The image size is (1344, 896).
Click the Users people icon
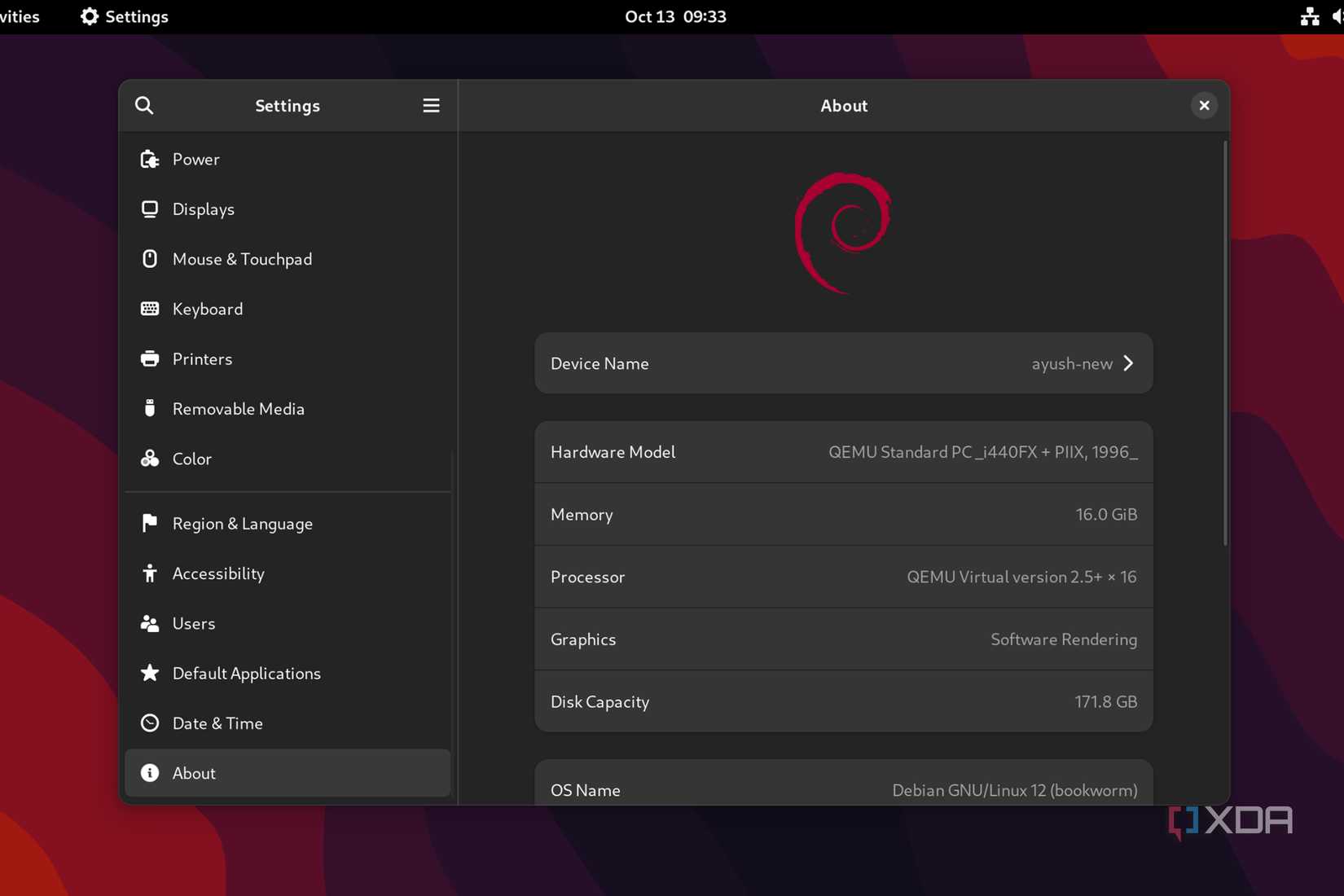point(150,623)
